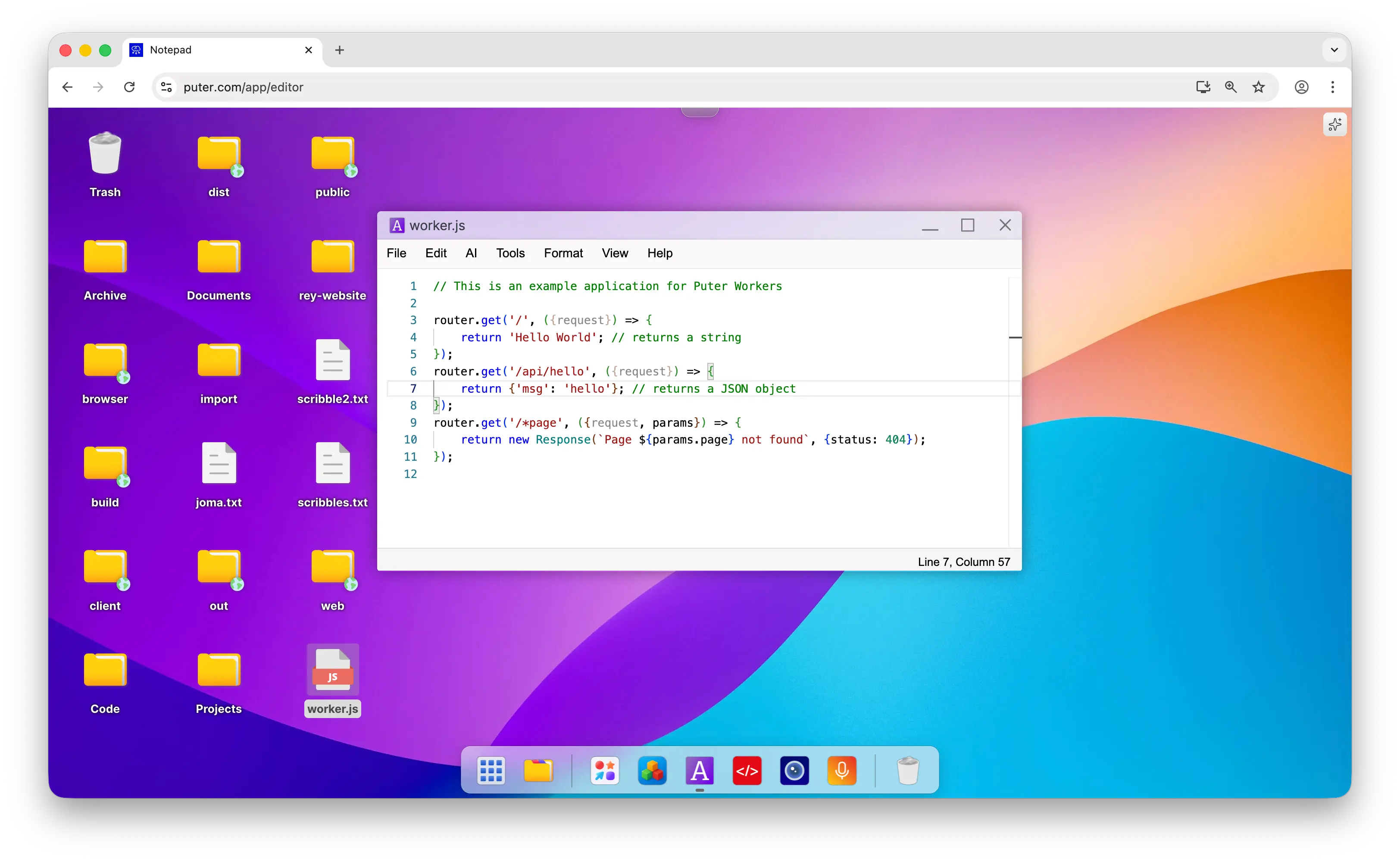Open the AI menu in the editor

(472, 253)
